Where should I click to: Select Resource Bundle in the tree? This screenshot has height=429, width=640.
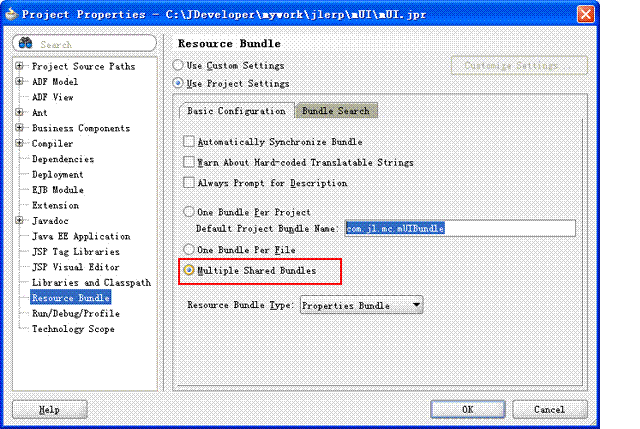(x=71, y=298)
